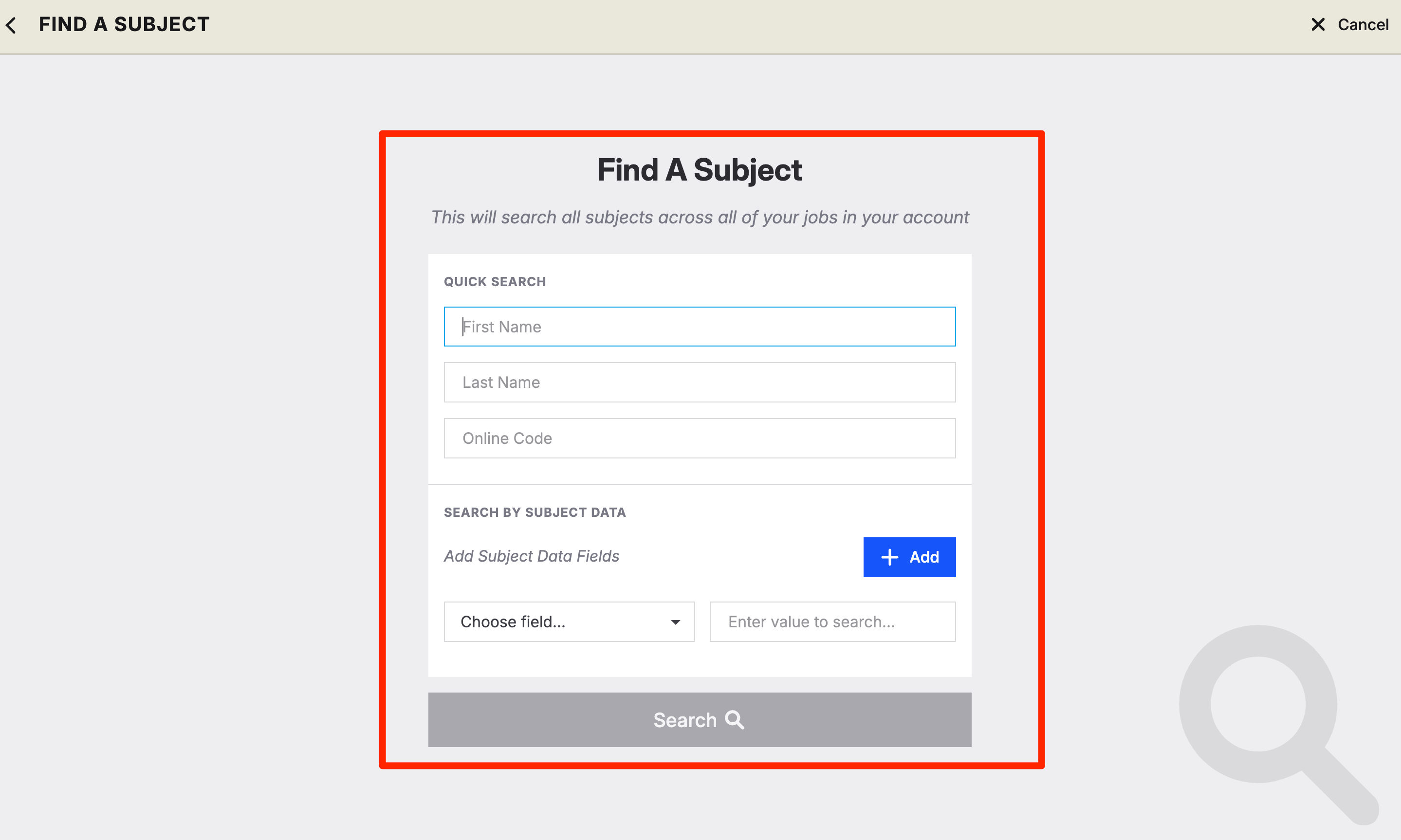Screen dimensions: 1401x840
Task: Click the gray Search button
Action: point(700,719)
